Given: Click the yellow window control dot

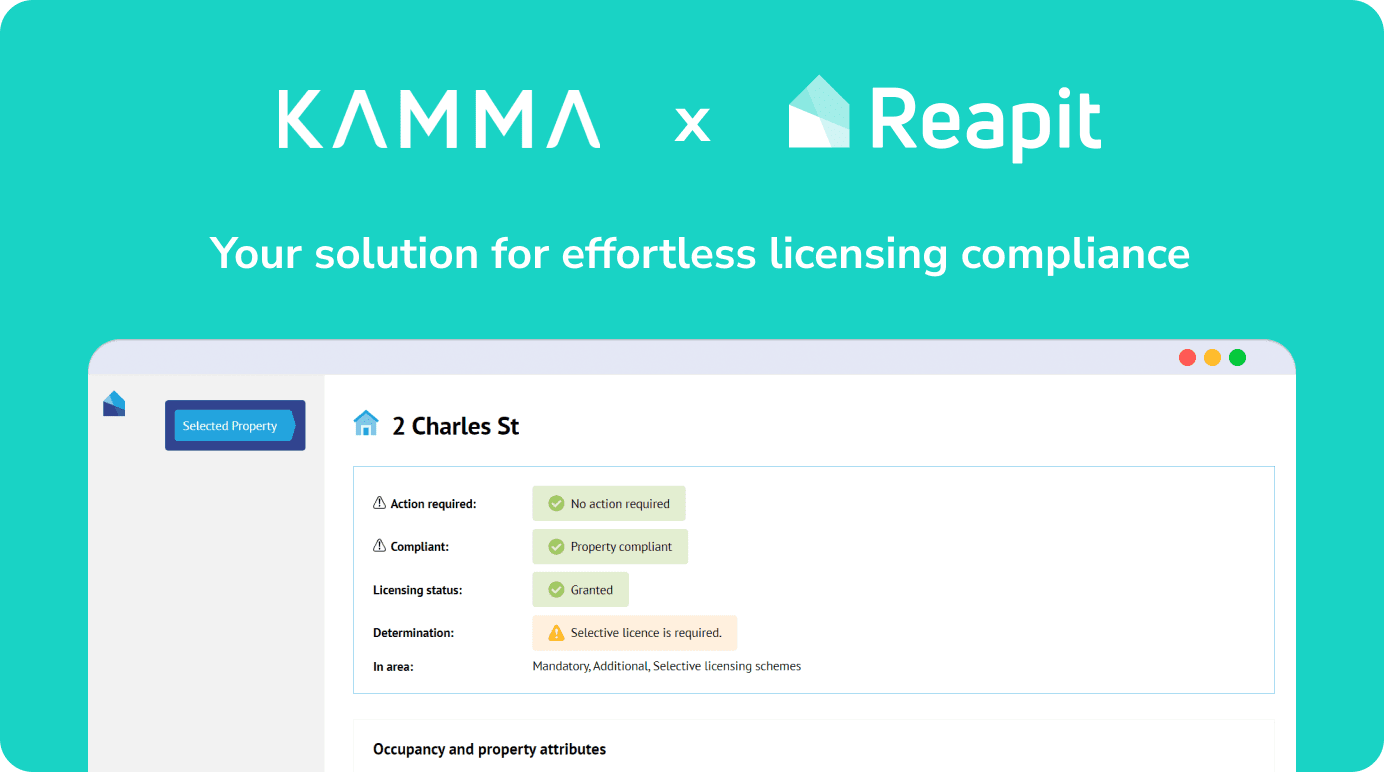Looking at the screenshot, I should click(1213, 358).
